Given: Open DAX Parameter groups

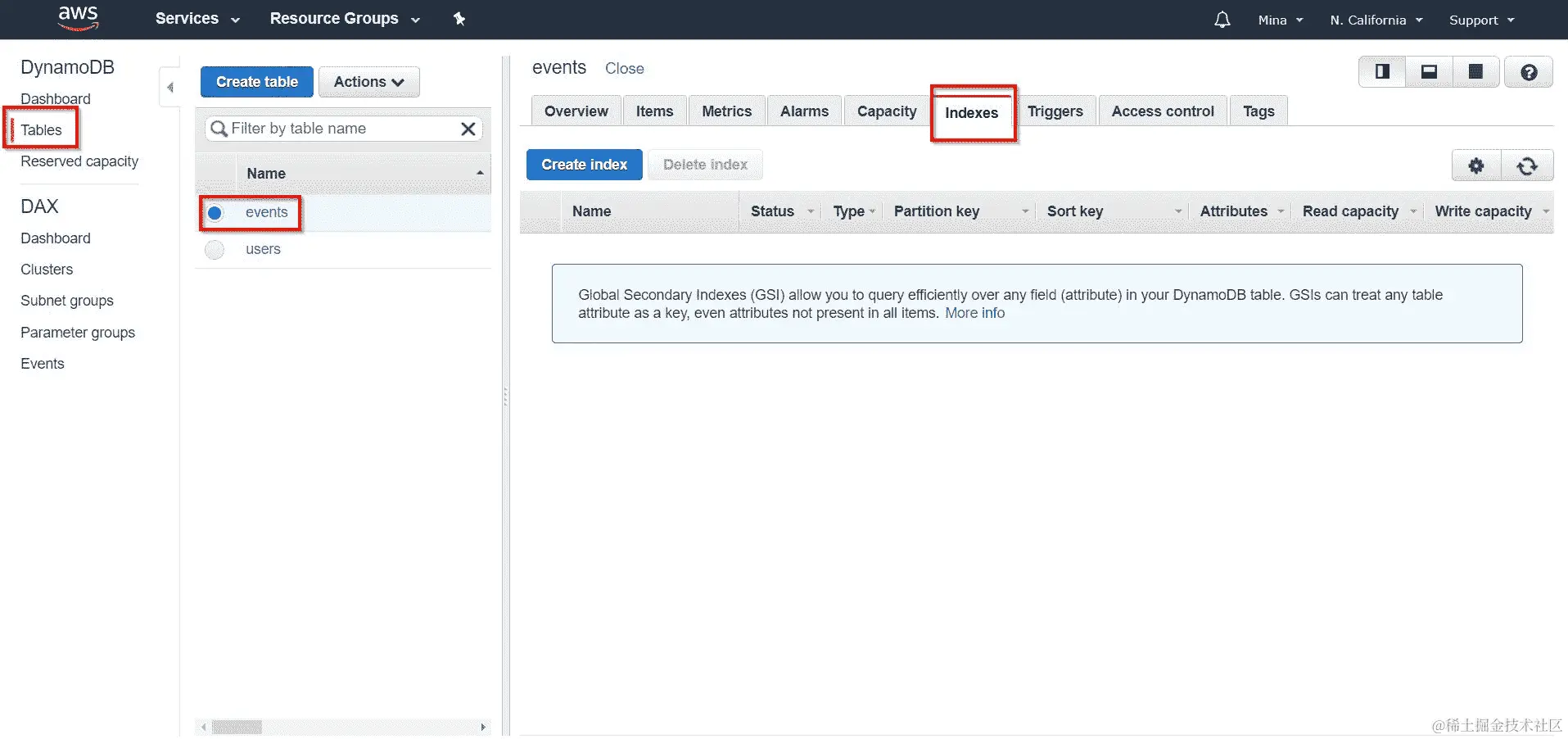Looking at the screenshot, I should coord(78,333).
